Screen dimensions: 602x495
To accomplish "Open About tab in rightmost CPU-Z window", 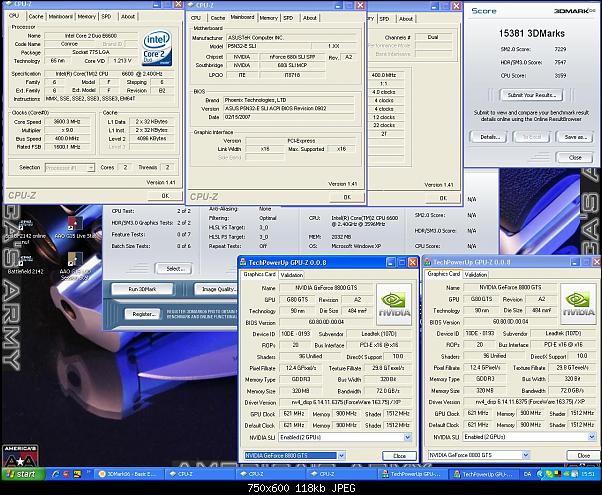I will [x=405, y=19].
